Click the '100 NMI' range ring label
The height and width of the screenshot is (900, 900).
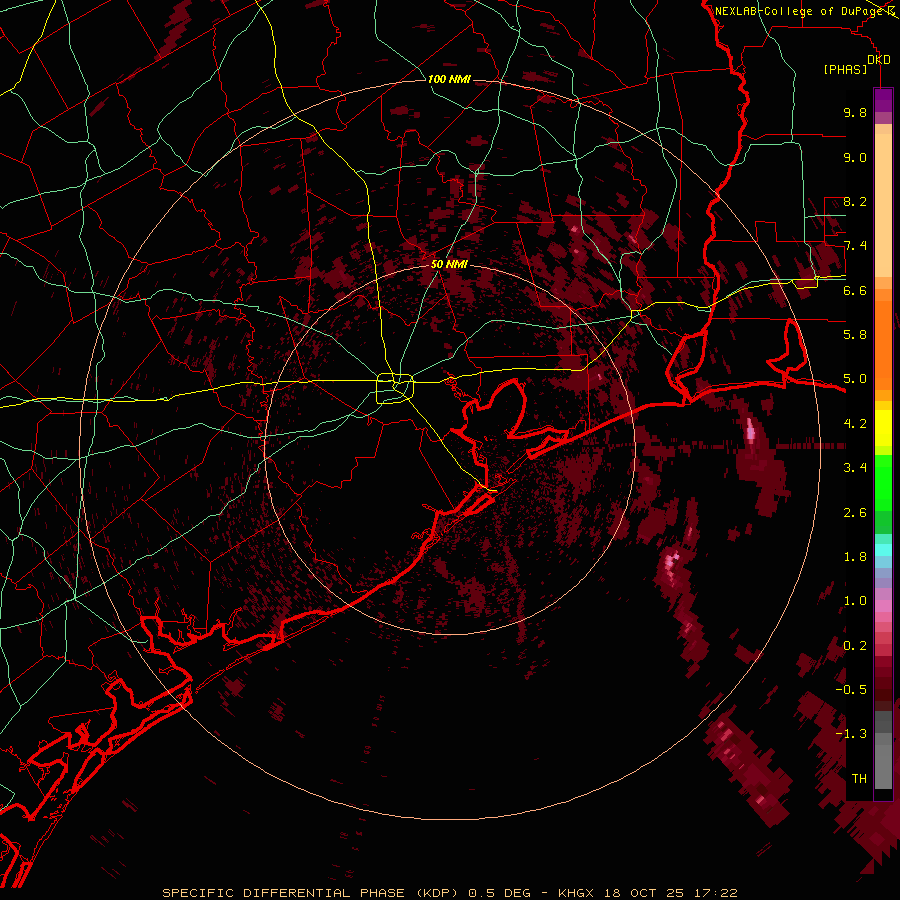pos(449,79)
